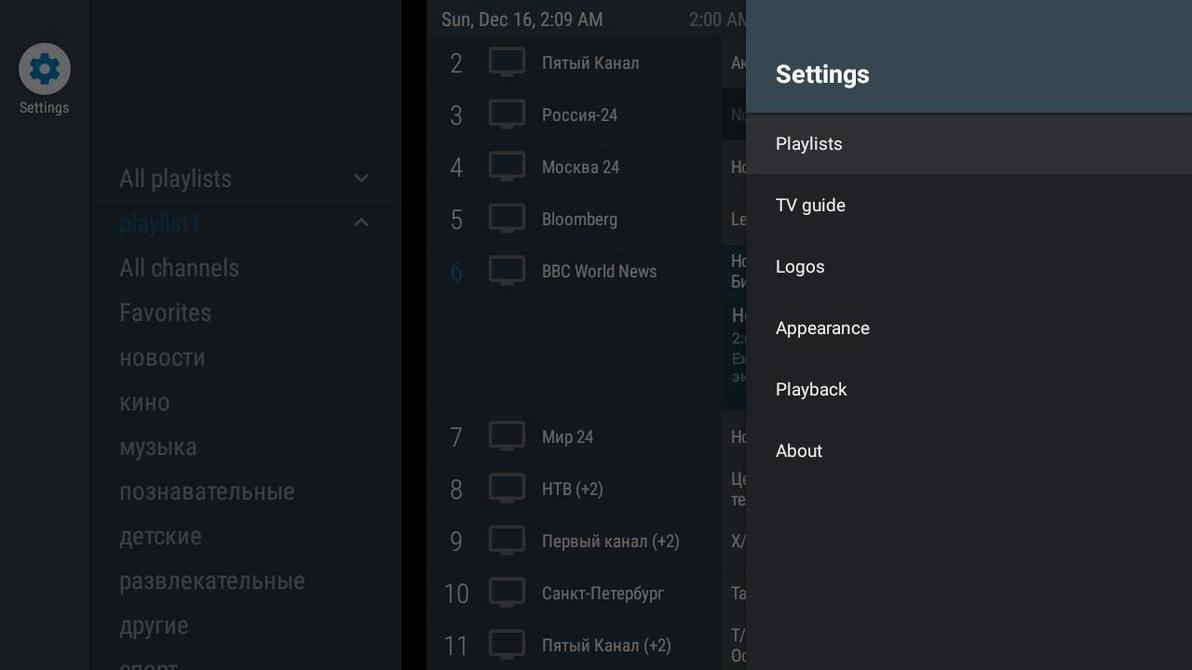
Task: Click the TV icon for Москва 24
Action: 507,166
